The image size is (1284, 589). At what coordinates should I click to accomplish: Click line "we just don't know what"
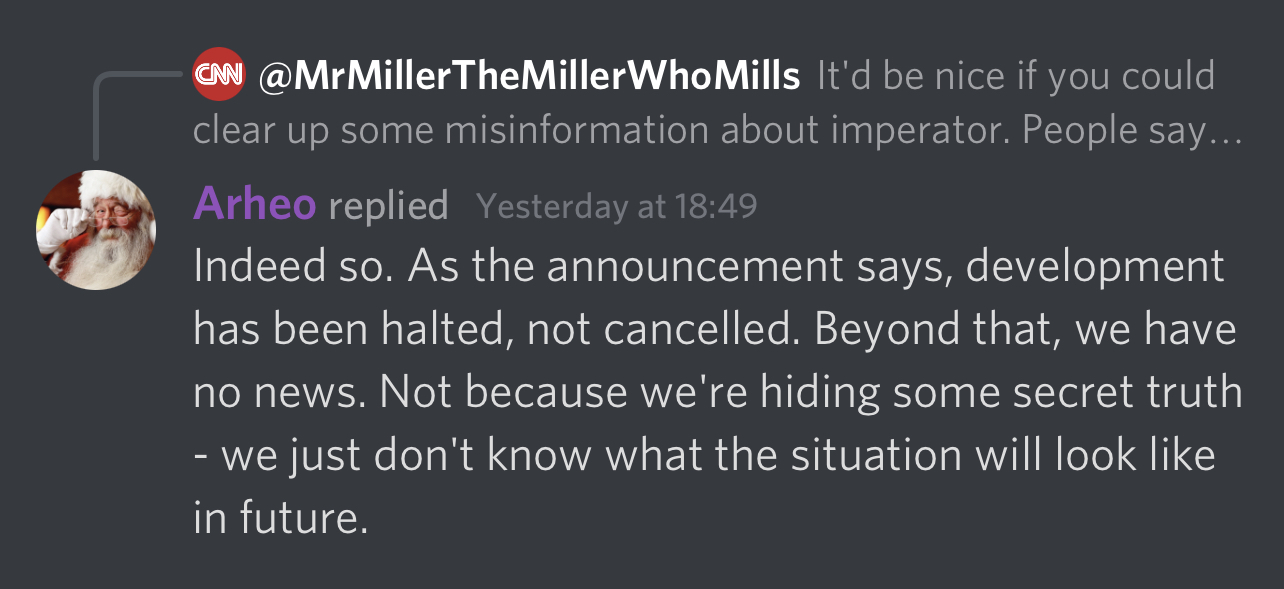[x=704, y=457]
